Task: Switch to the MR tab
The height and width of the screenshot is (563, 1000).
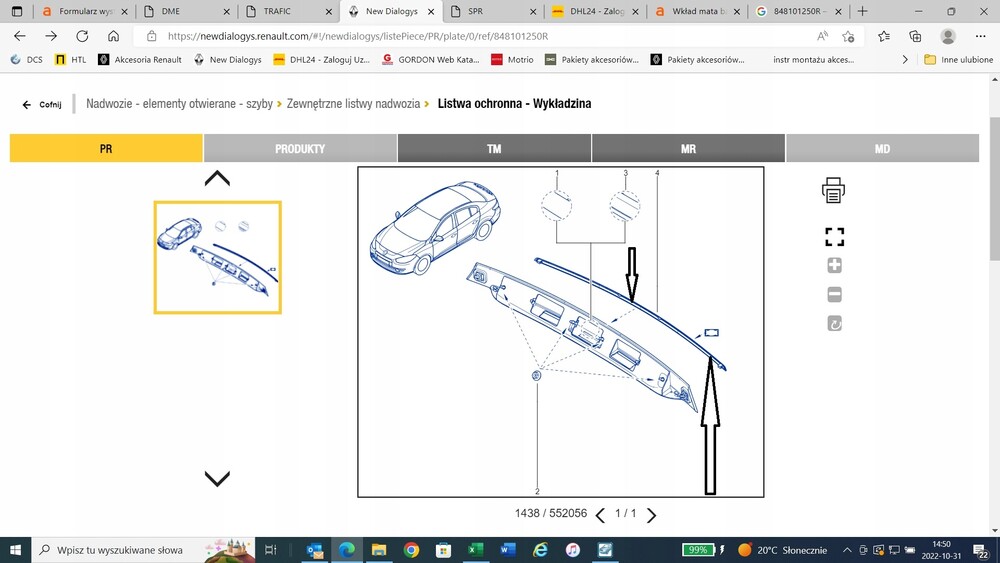Action: click(x=688, y=149)
